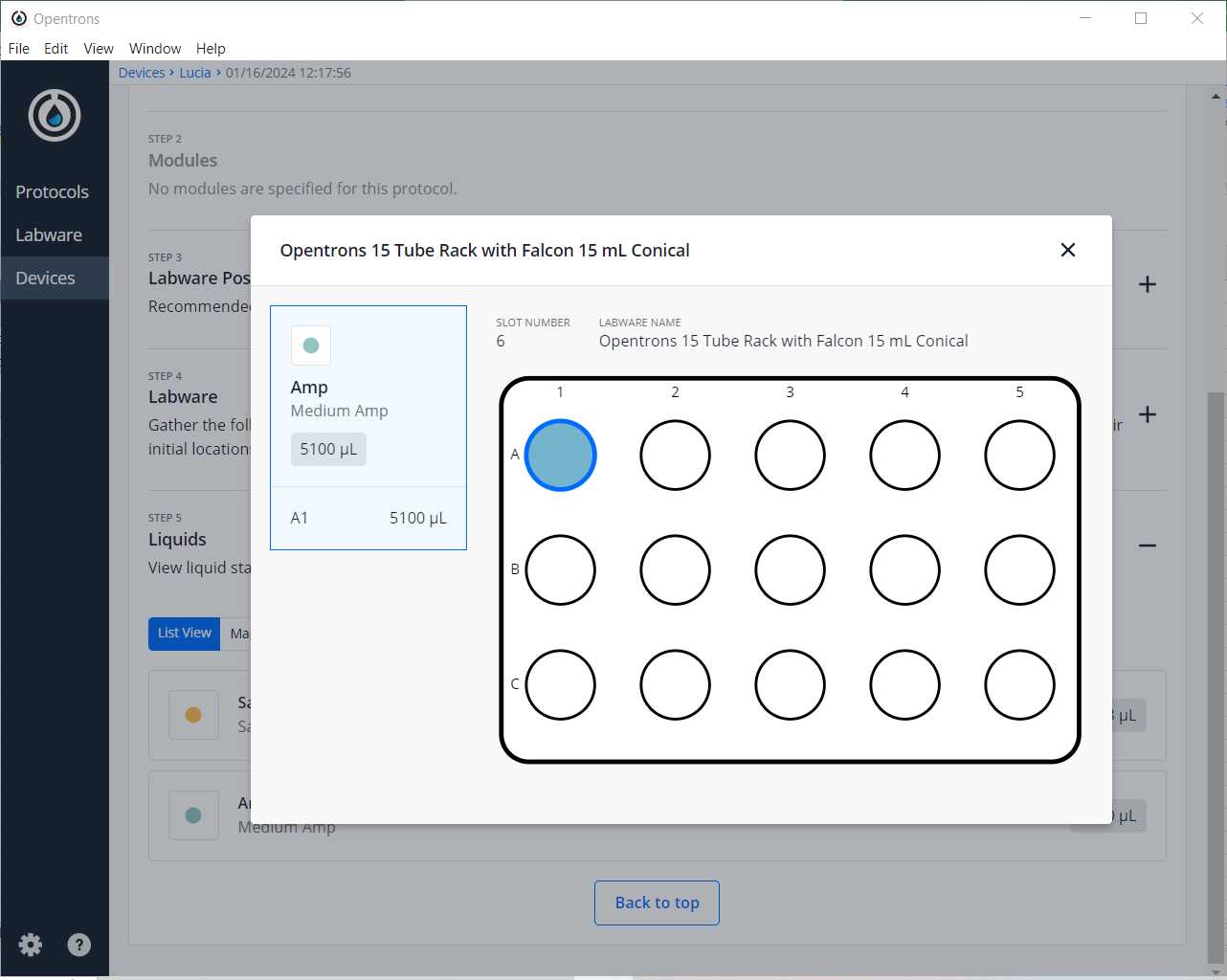This screenshot has width=1227, height=980.
Task: Click the orange liquid swatch in list
Action: [x=193, y=715]
